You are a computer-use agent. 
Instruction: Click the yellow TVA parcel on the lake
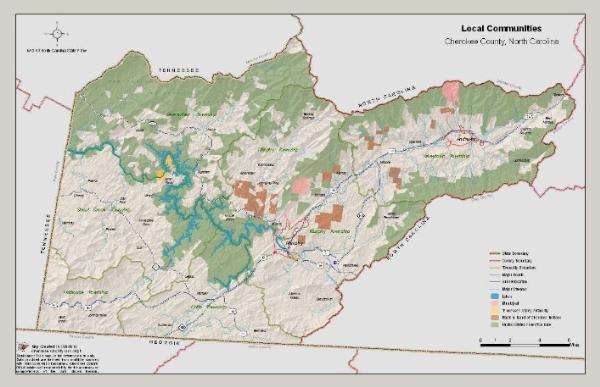(165, 168)
